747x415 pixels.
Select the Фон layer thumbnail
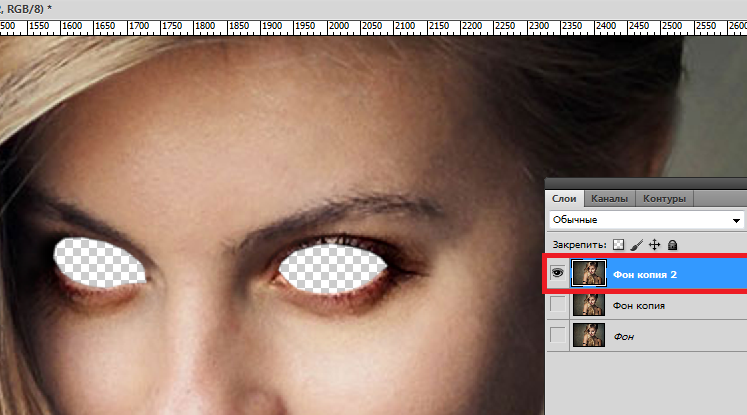point(589,335)
